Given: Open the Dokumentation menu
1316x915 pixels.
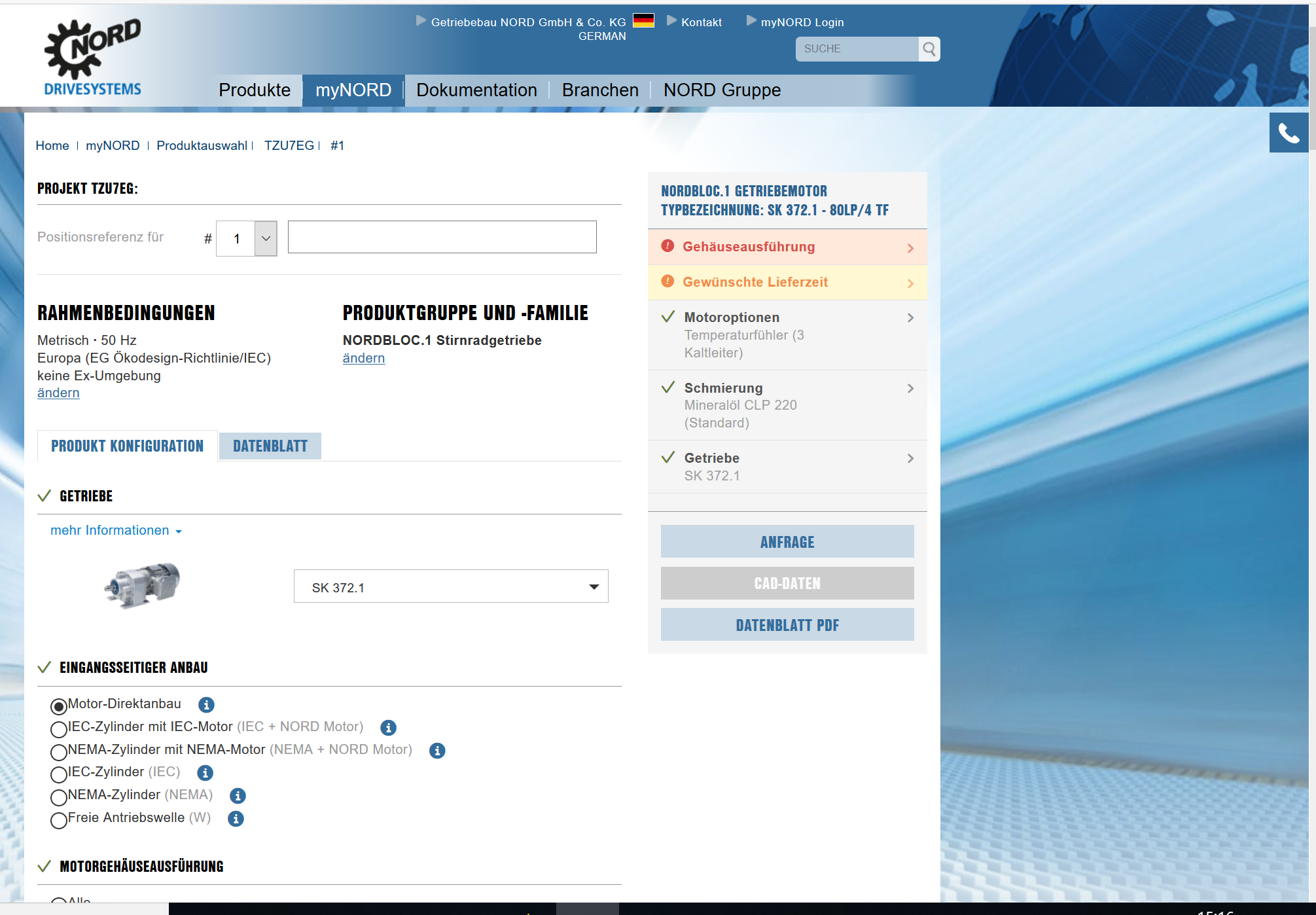Looking at the screenshot, I should click(476, 90).
